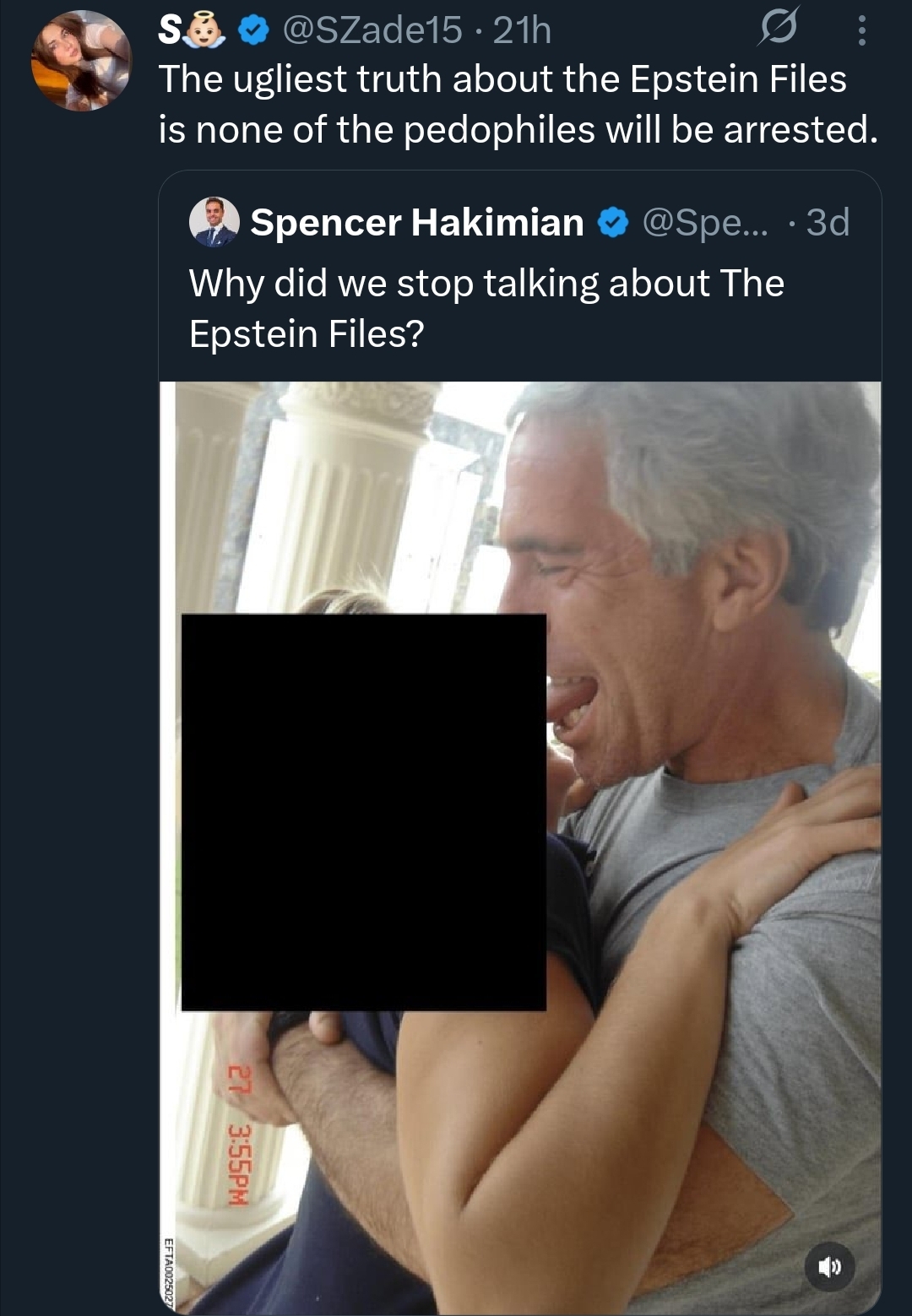This screenshot has height=1316, width=912.
Task: Open the Spencer Hakimian display name
Action: pos(417,222)
